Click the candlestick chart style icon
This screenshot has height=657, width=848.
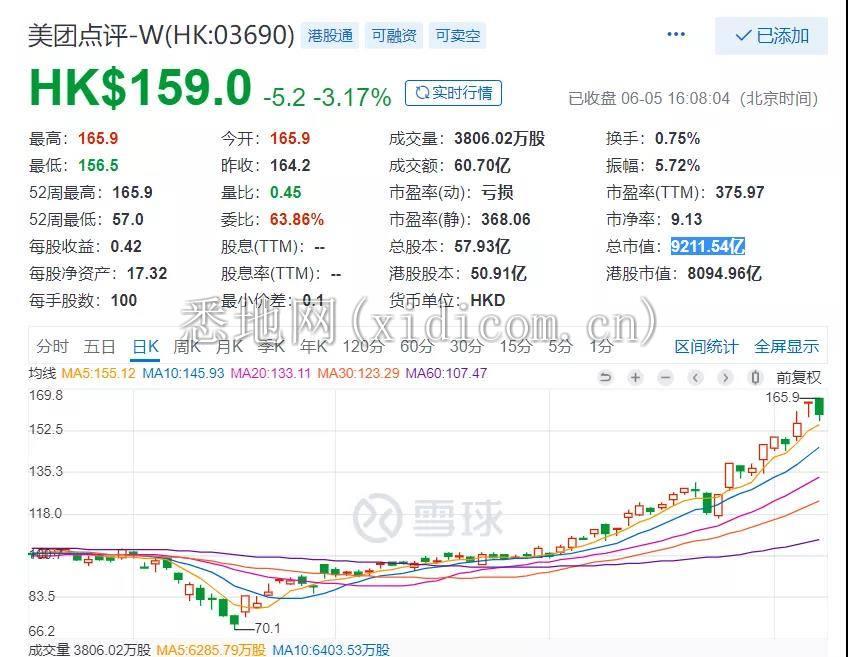(x=756, y=377)
